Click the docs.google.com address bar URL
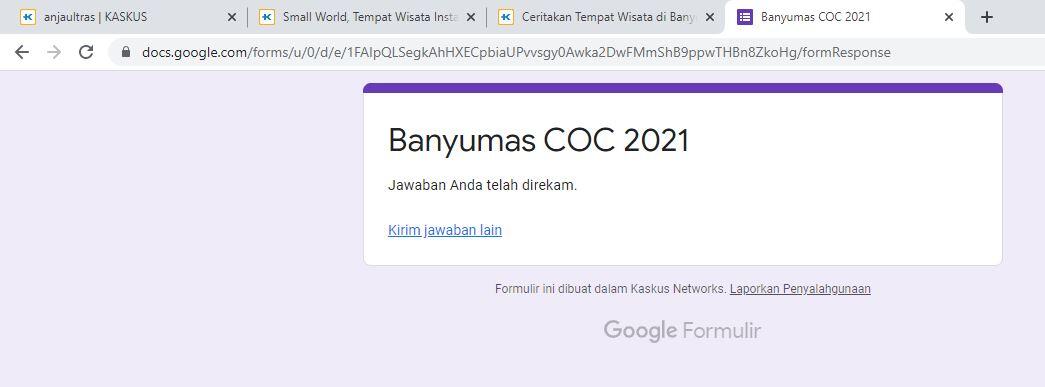The height and width of the screenshot is (387, 1045). pyautogui.click(x=516, y=52)
